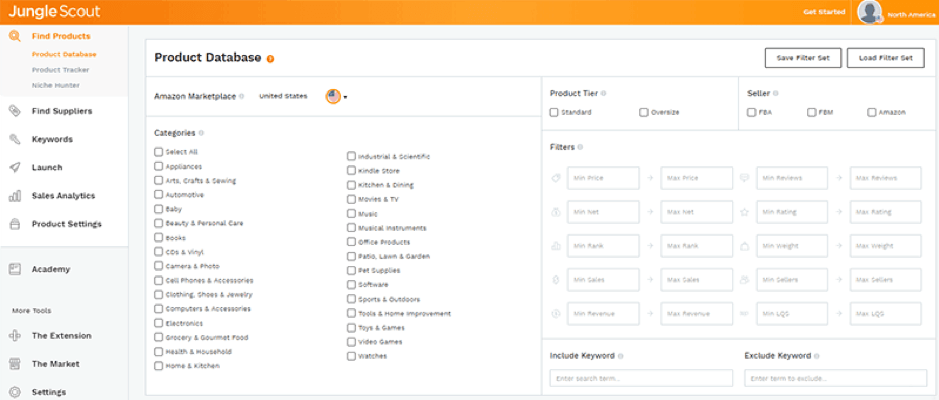Open the Amazon Marketplace country dropdown

[x=337, y=97]
